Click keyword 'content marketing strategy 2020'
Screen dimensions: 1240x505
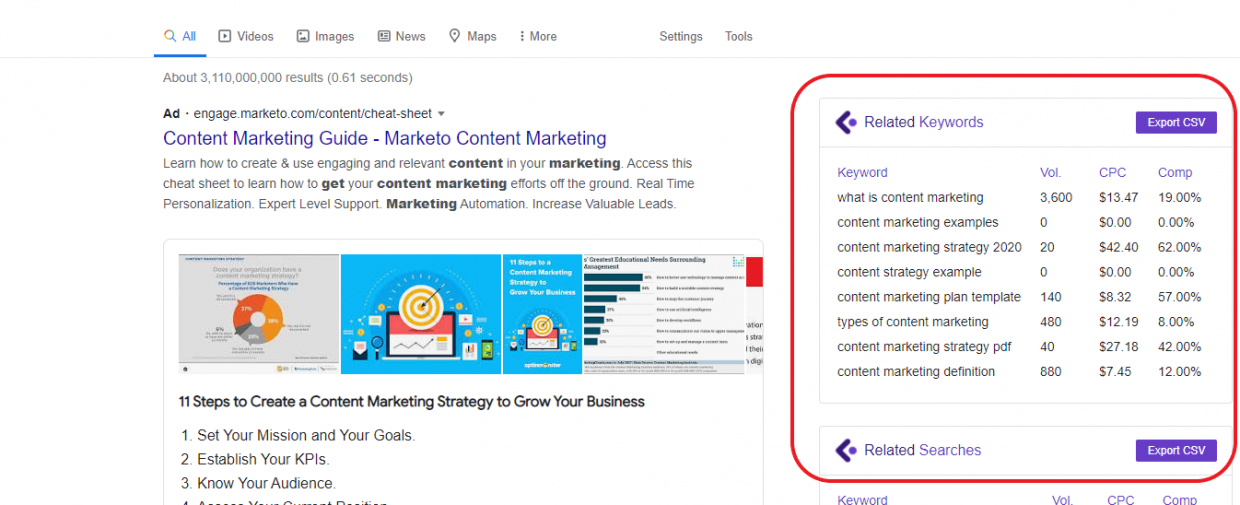[x=929, y=247]
